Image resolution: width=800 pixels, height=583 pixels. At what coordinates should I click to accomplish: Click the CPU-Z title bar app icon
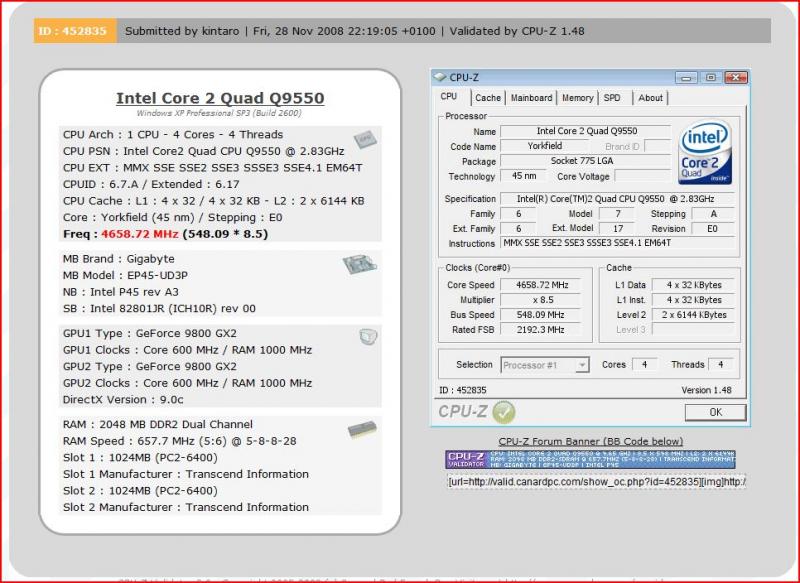click(439, 78)
